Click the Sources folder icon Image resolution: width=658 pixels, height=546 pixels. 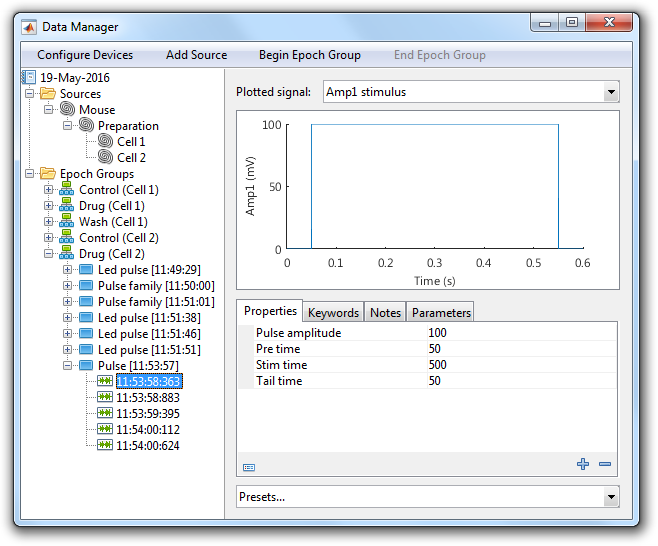tap(48, 94)
